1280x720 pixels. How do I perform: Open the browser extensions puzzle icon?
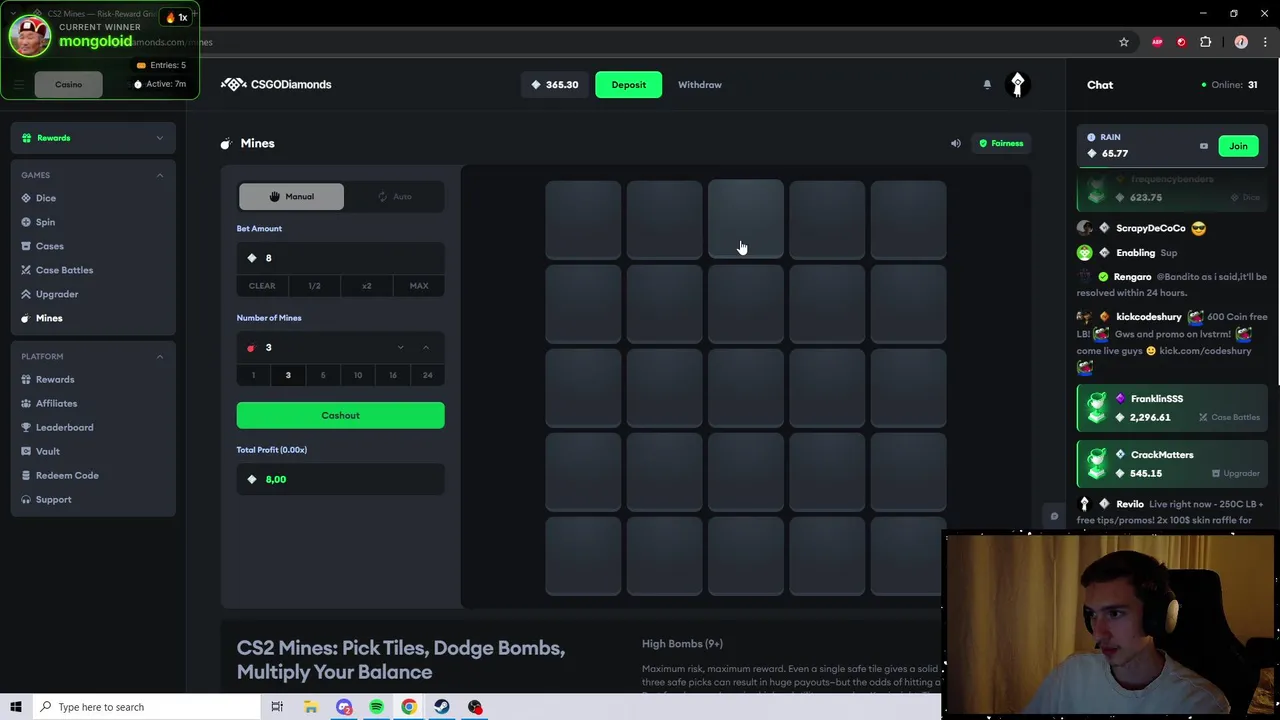[x=1205, y=42]
